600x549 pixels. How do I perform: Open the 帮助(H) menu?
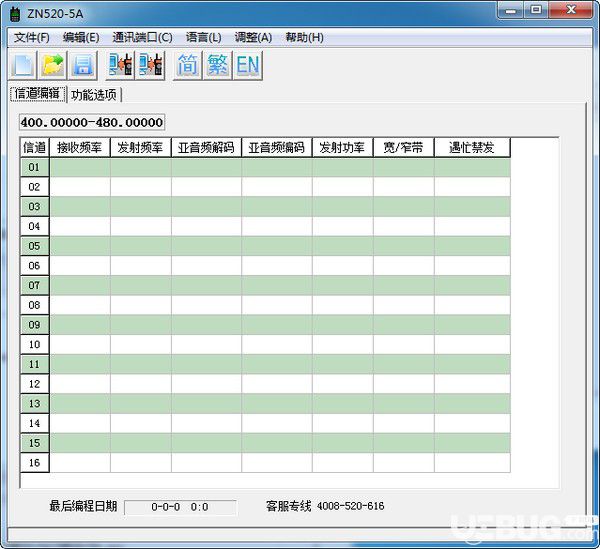click(304, 37)
